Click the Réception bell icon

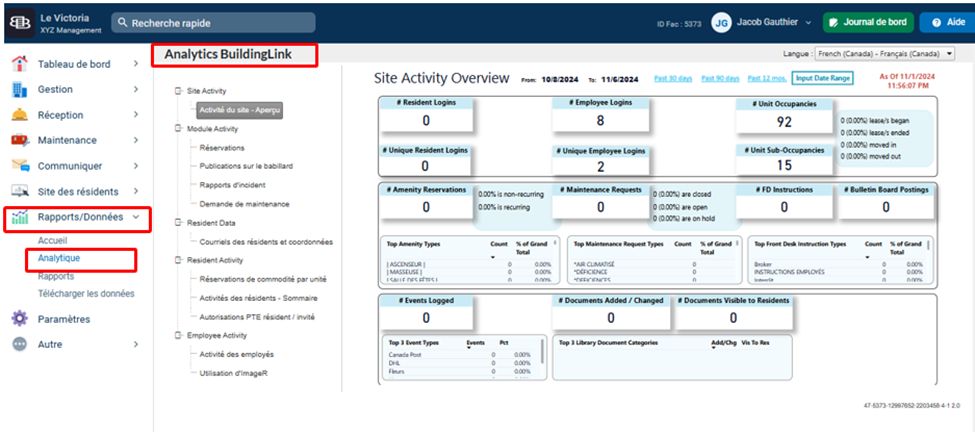pos(20,115)
